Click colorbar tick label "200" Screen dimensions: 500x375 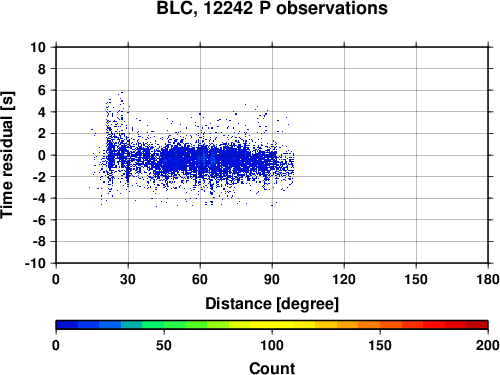(x=488, y=345)
